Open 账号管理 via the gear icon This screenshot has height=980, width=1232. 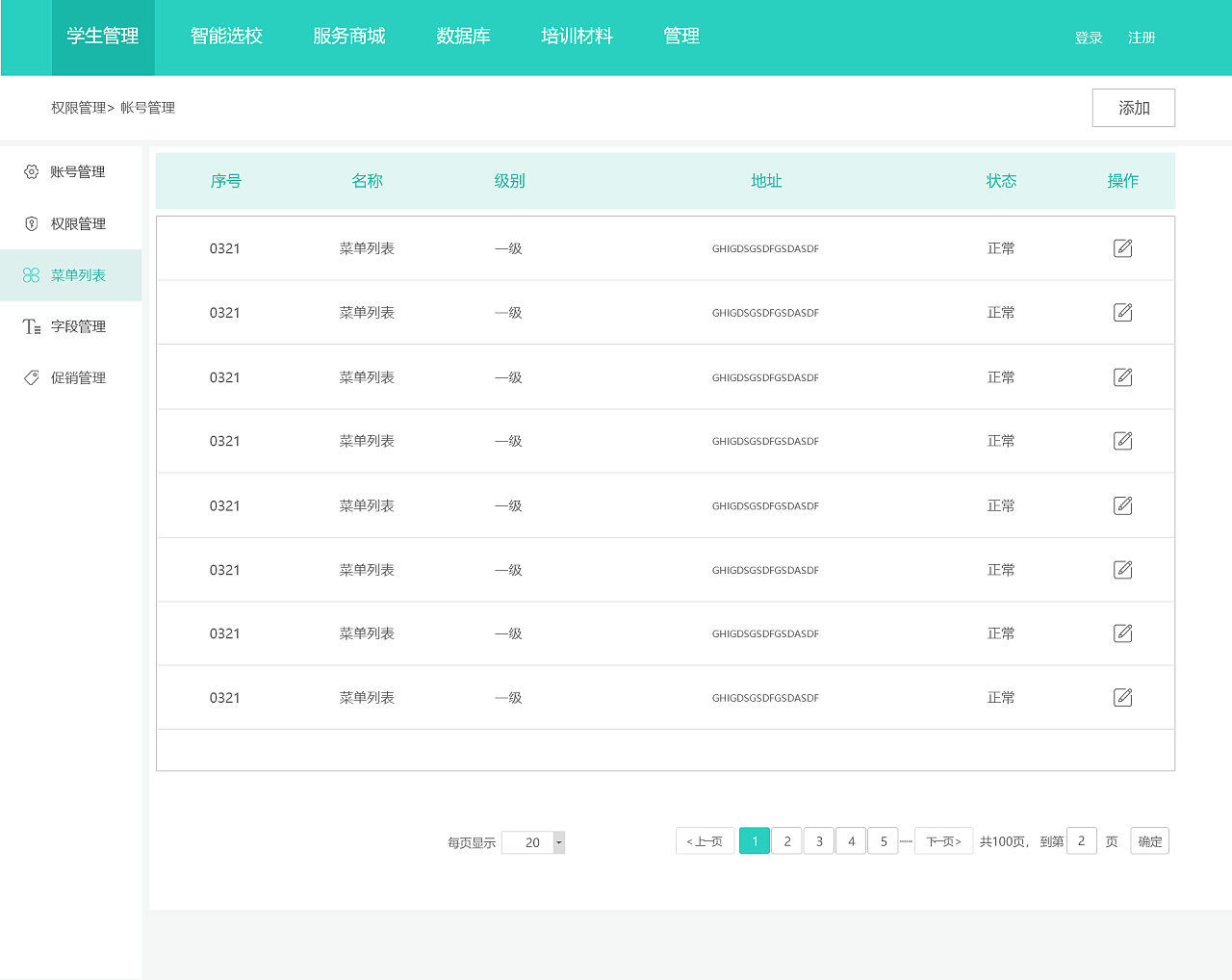pyautogui.click(x=29, y=171)
